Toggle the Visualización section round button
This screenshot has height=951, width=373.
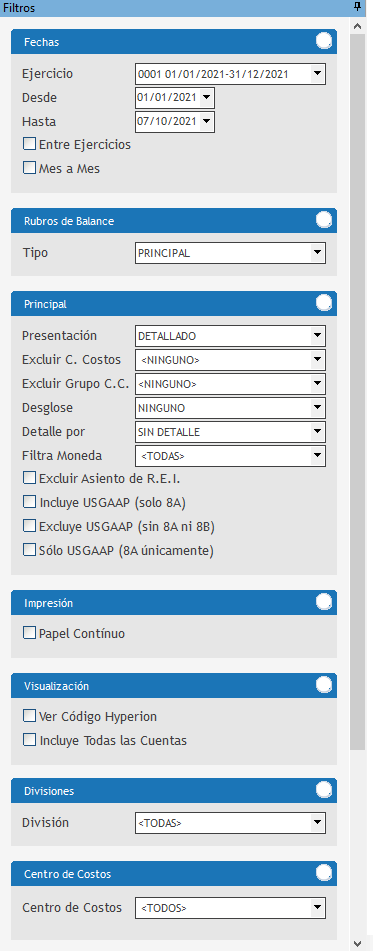(324, 685)
